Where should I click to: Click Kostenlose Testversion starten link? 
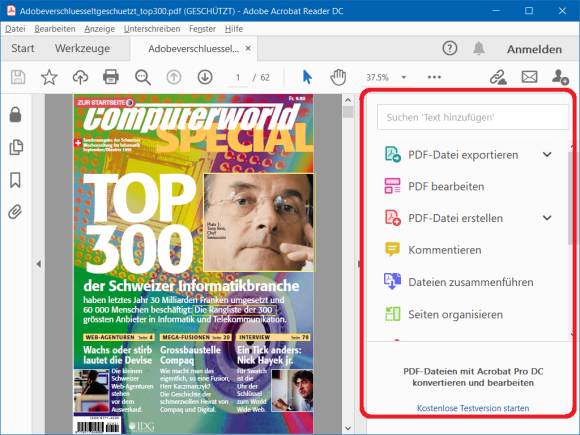point(473,408)
